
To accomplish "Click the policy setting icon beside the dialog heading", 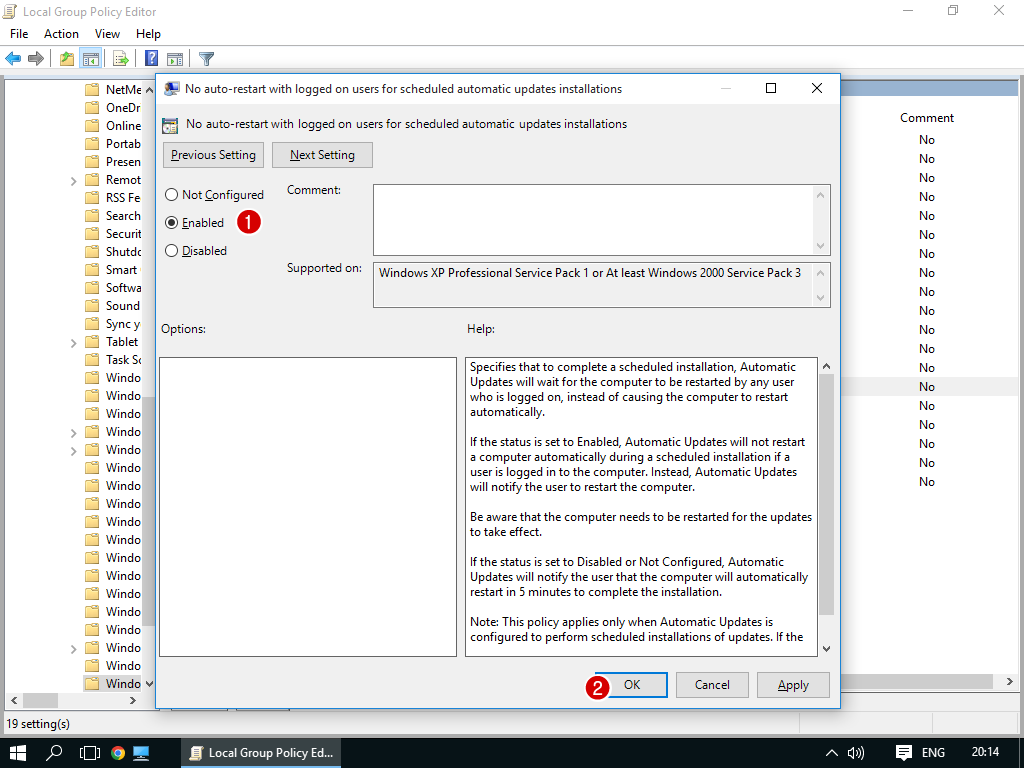I will click(170, 125).
